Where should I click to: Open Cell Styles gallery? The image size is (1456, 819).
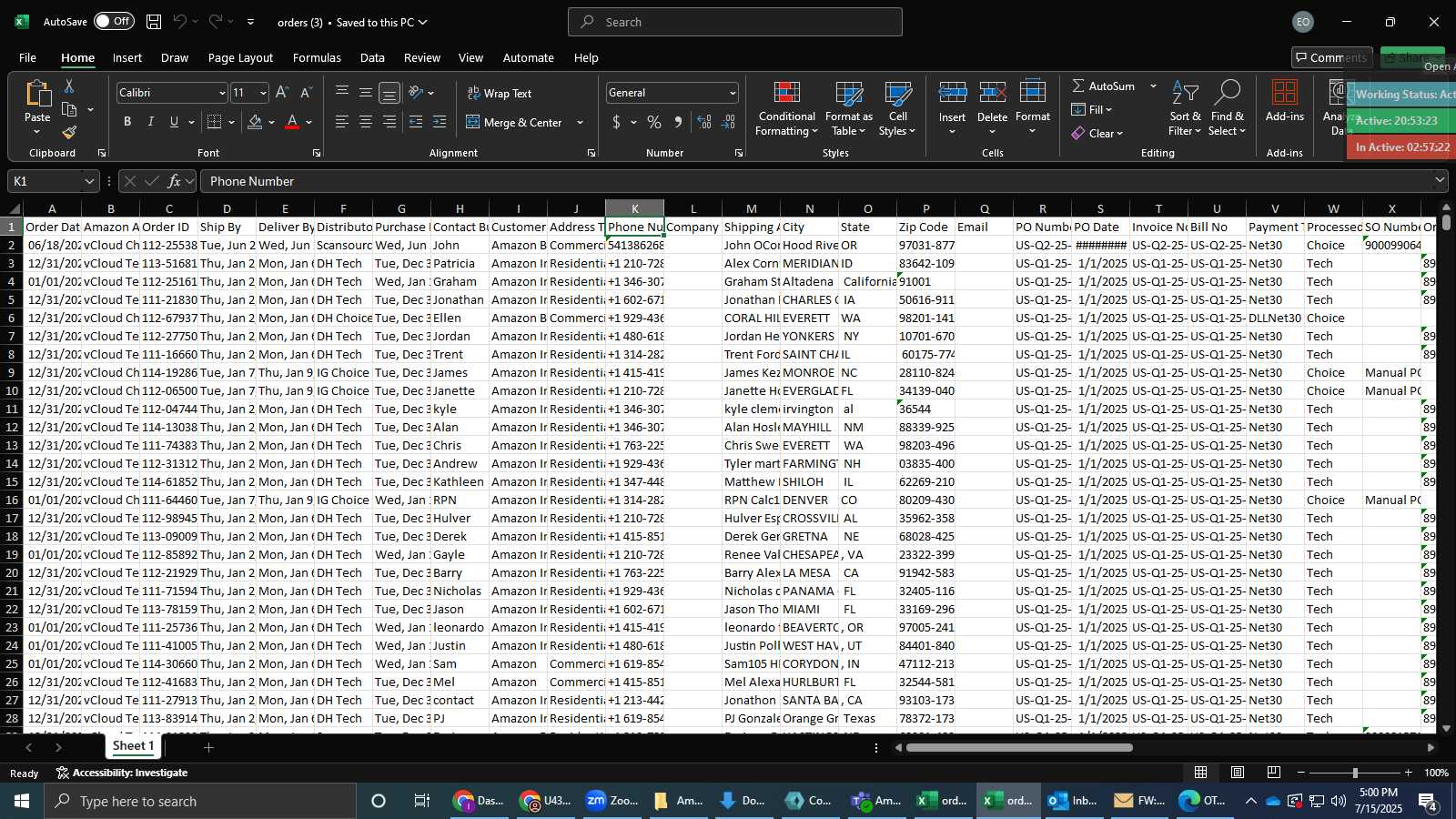point(897,109)
